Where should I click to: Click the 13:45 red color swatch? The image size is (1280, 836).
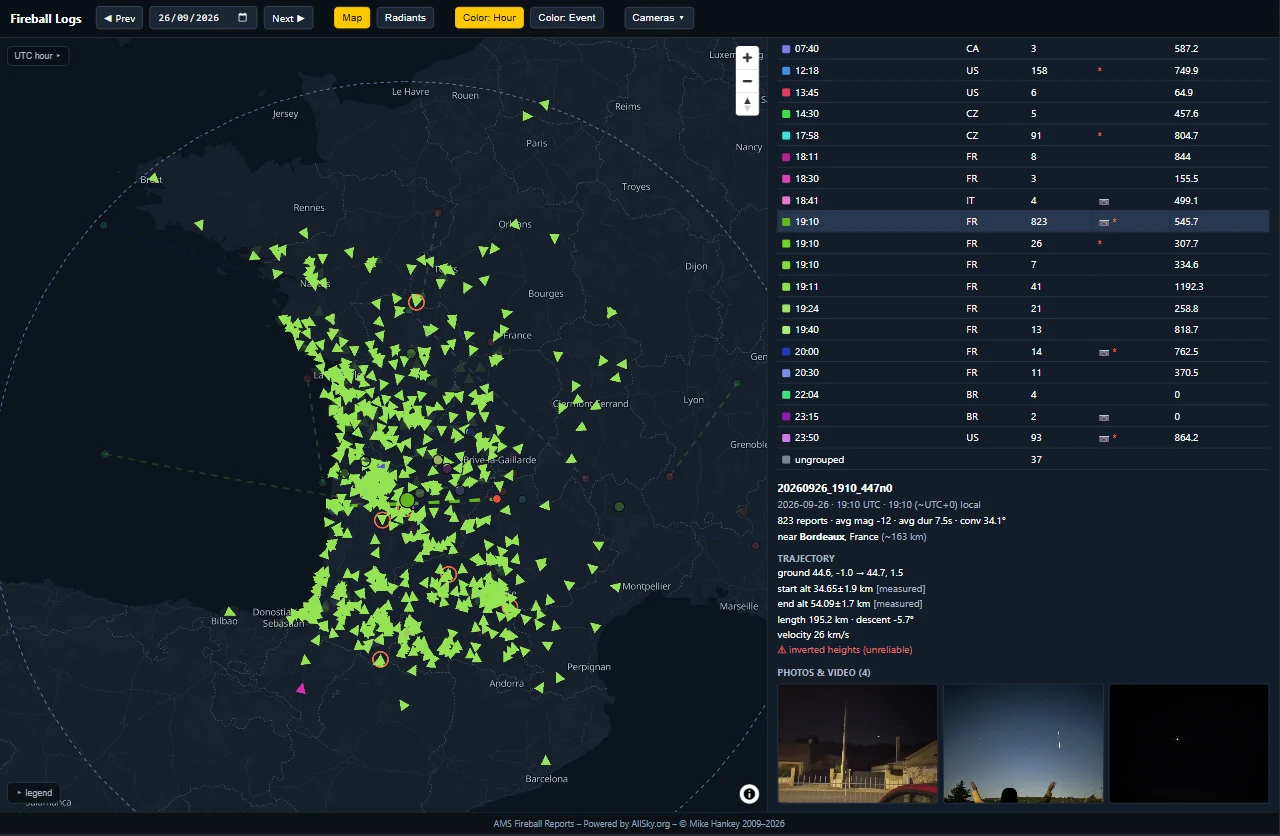(786, 93)
